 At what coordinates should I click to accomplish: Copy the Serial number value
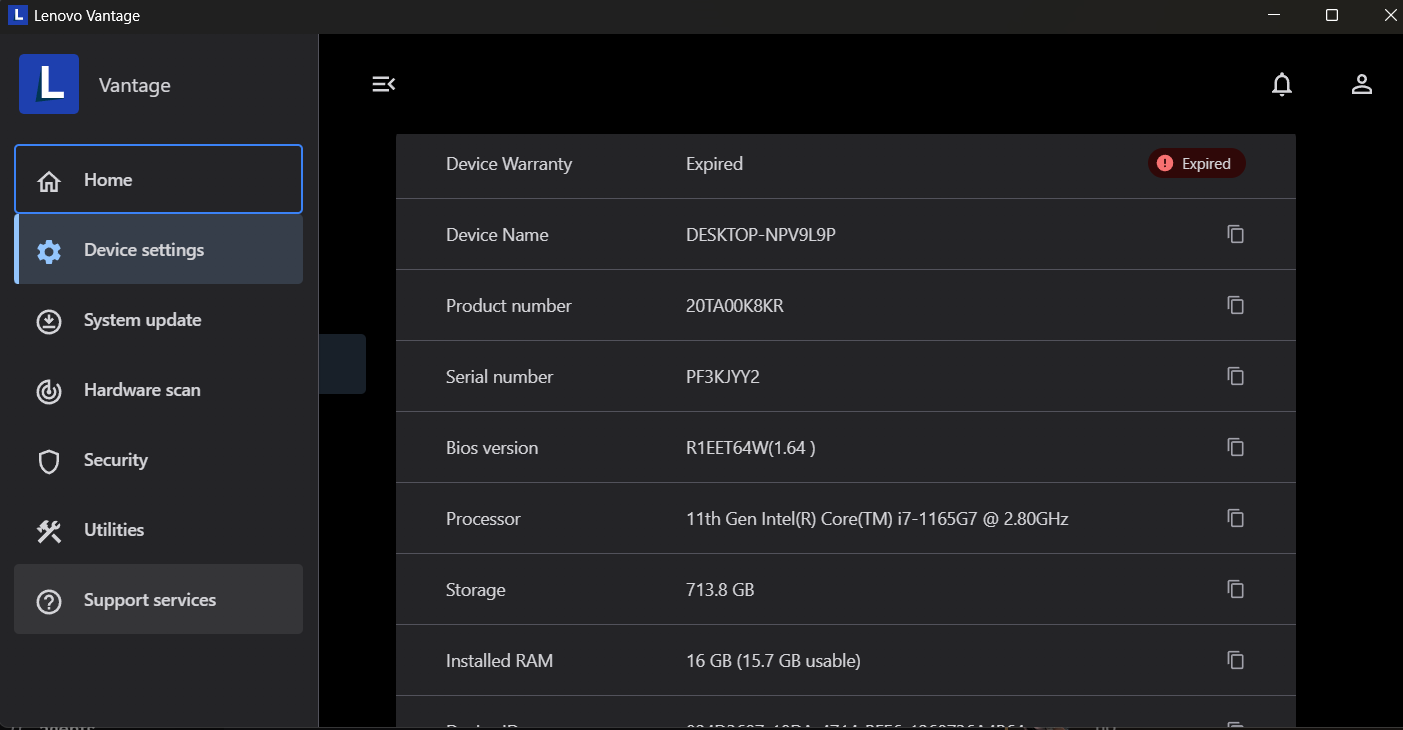1236,376
